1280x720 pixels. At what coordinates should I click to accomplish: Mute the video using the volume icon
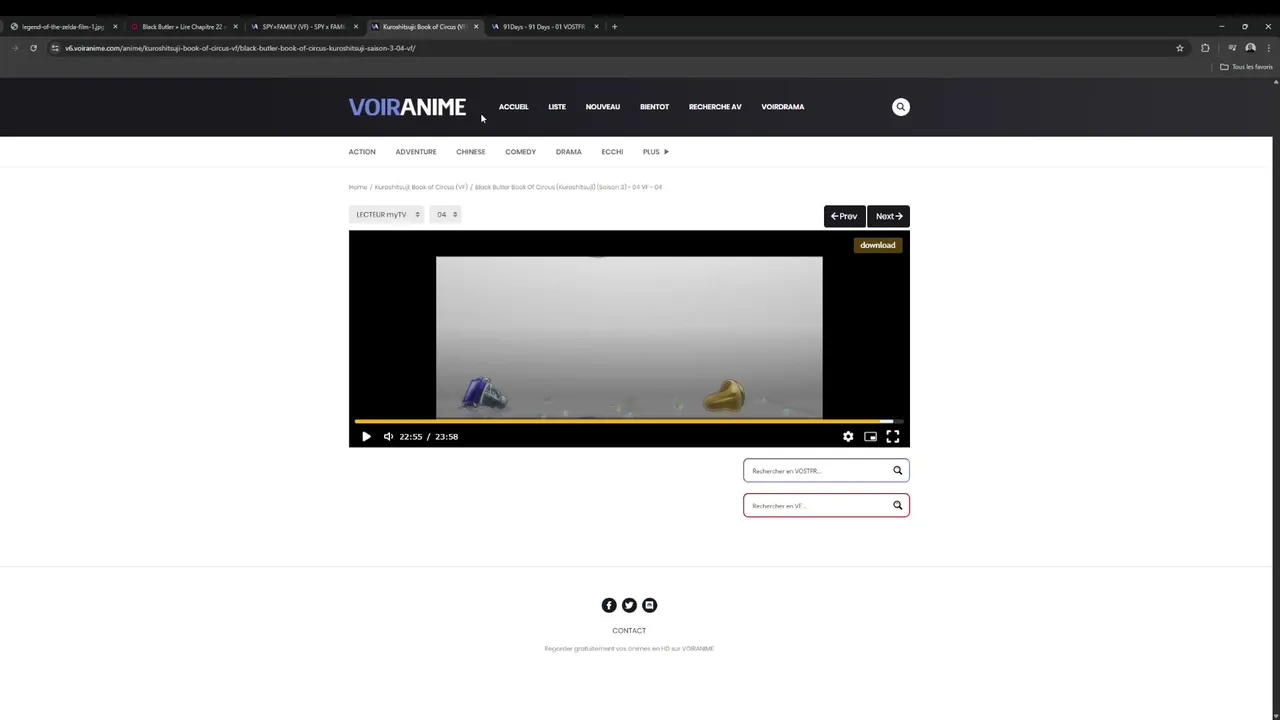coord(388,436)
